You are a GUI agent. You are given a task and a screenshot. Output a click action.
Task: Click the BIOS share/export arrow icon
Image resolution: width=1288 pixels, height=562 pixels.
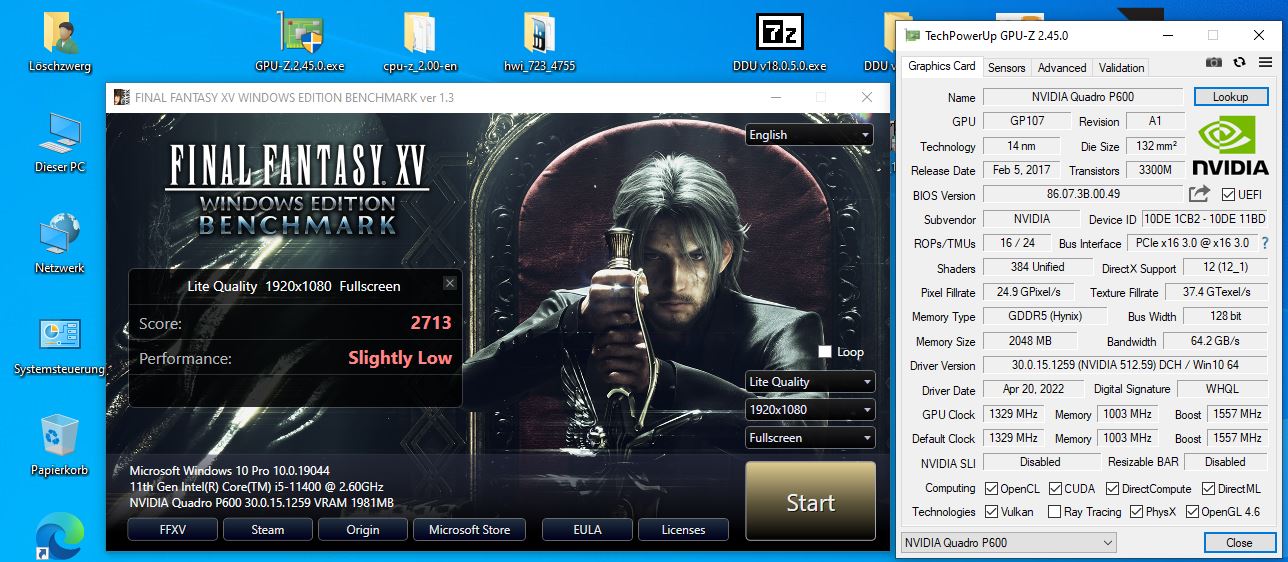tap(1199, 193)
